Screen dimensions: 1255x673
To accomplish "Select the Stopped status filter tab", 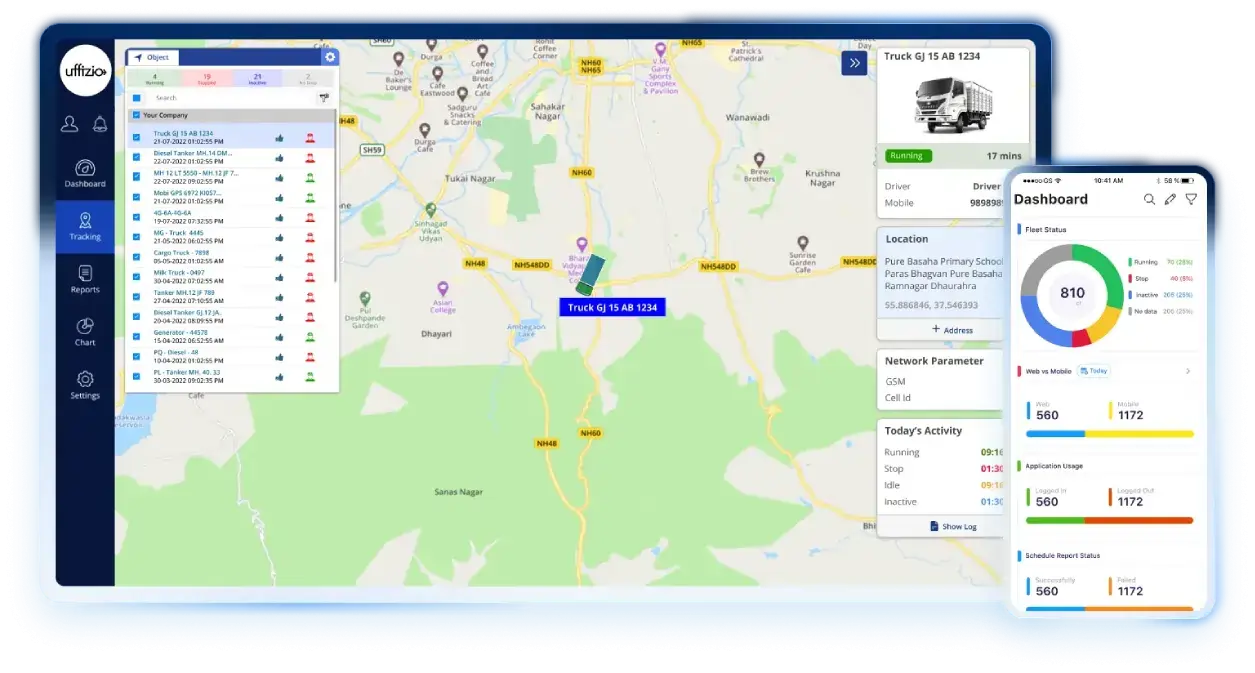I will click(207, 78).
